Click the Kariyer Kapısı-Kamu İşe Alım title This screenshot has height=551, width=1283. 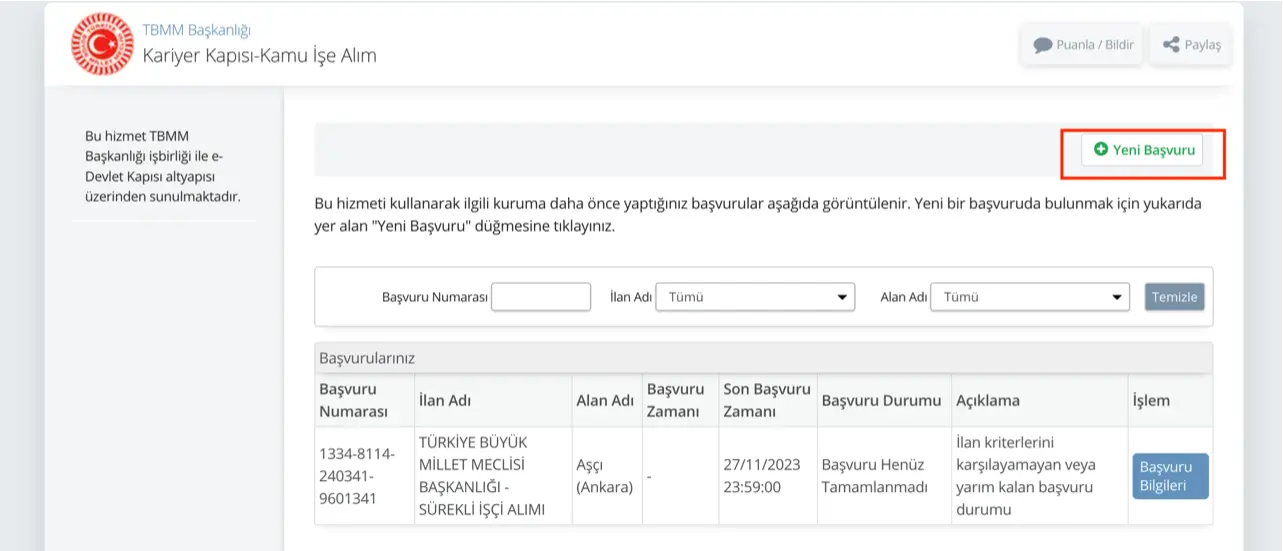coord(259,55)
